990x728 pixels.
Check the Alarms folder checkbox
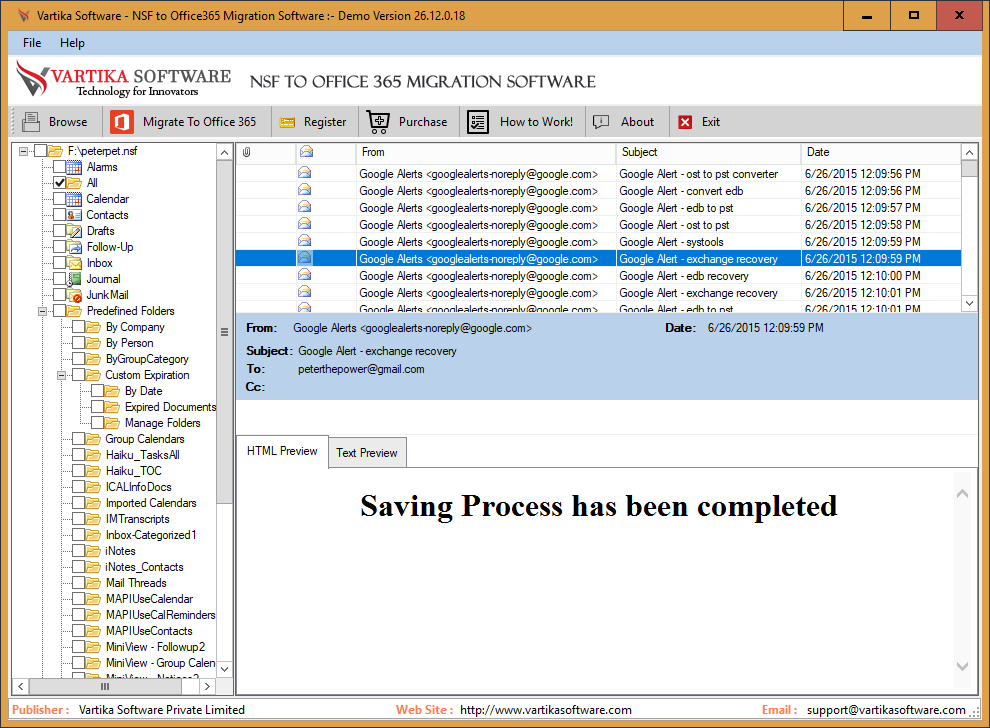[59, 167]
